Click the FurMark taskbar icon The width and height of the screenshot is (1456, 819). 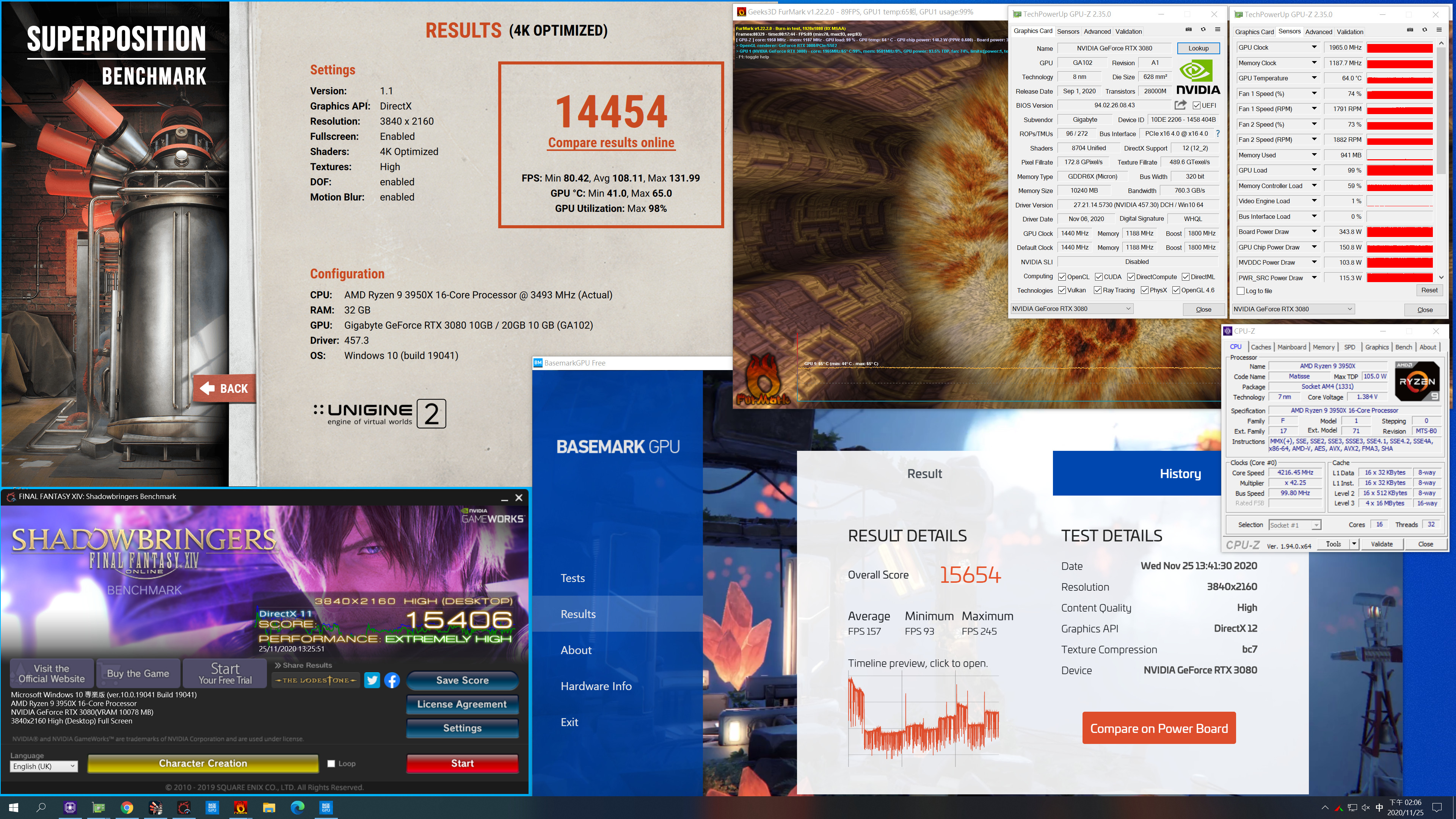tap(241, 807)
